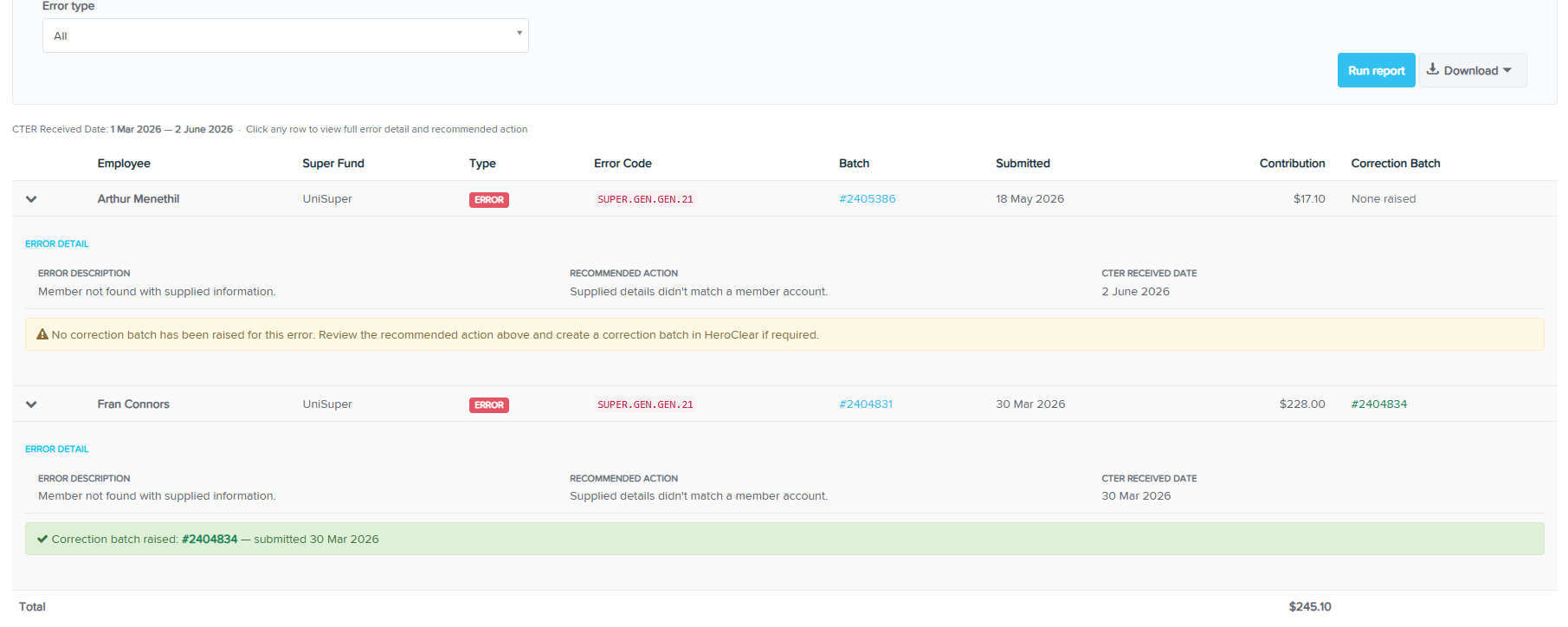
Task: Click UniSuper in the Fran Connors row
Action: (327, 404)
